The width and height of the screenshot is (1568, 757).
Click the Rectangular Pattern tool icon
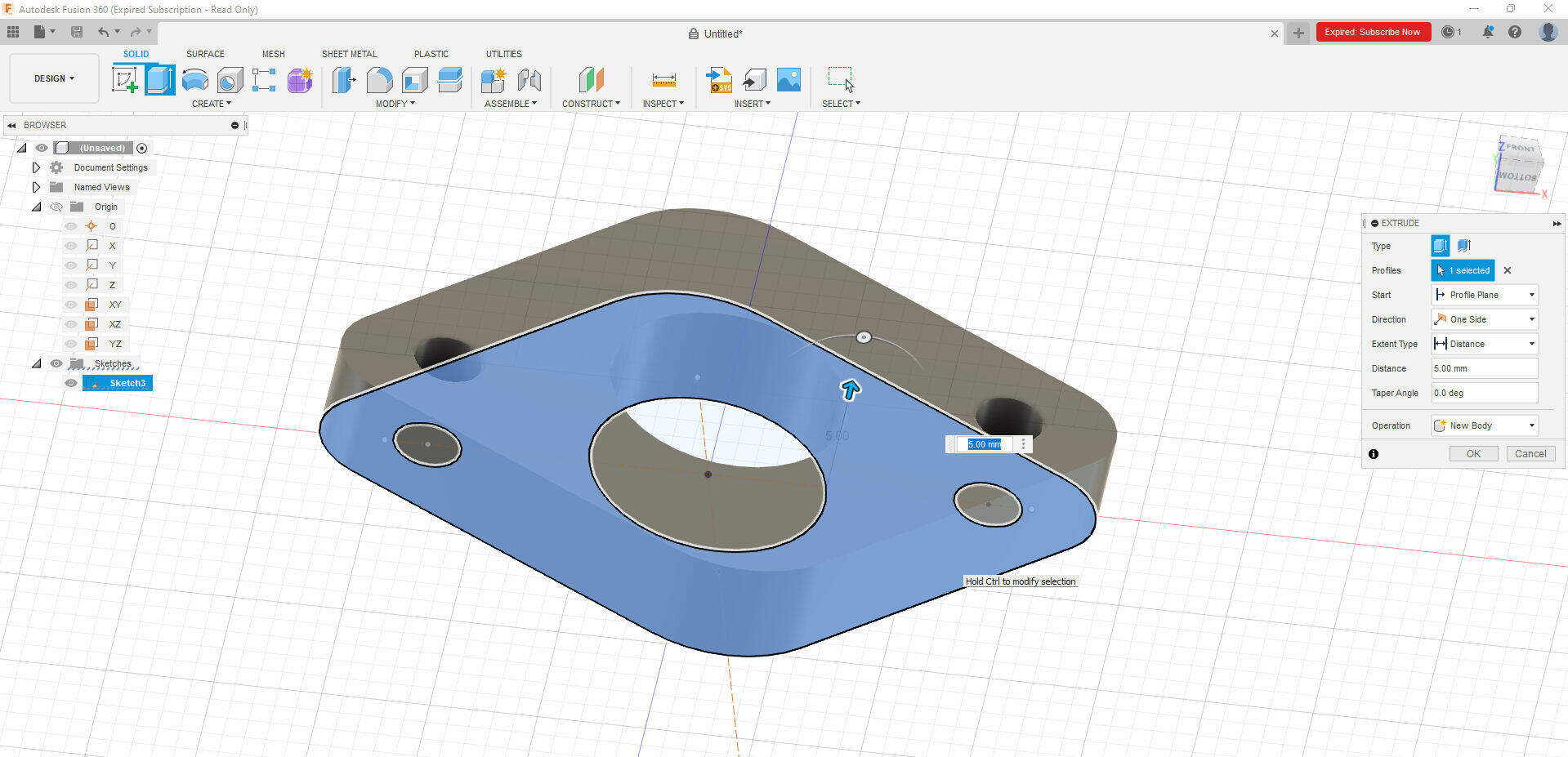(264, 80)
